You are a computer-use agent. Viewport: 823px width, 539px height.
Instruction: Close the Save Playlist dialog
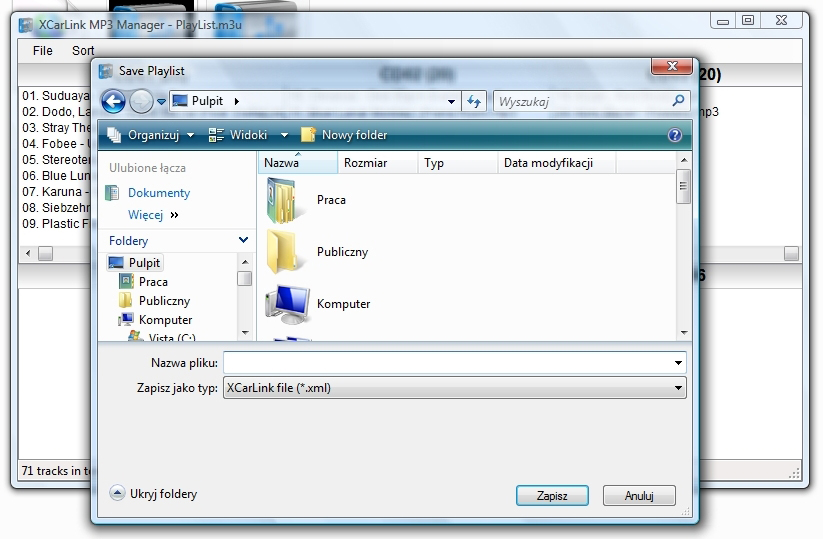tap(672, 66)
